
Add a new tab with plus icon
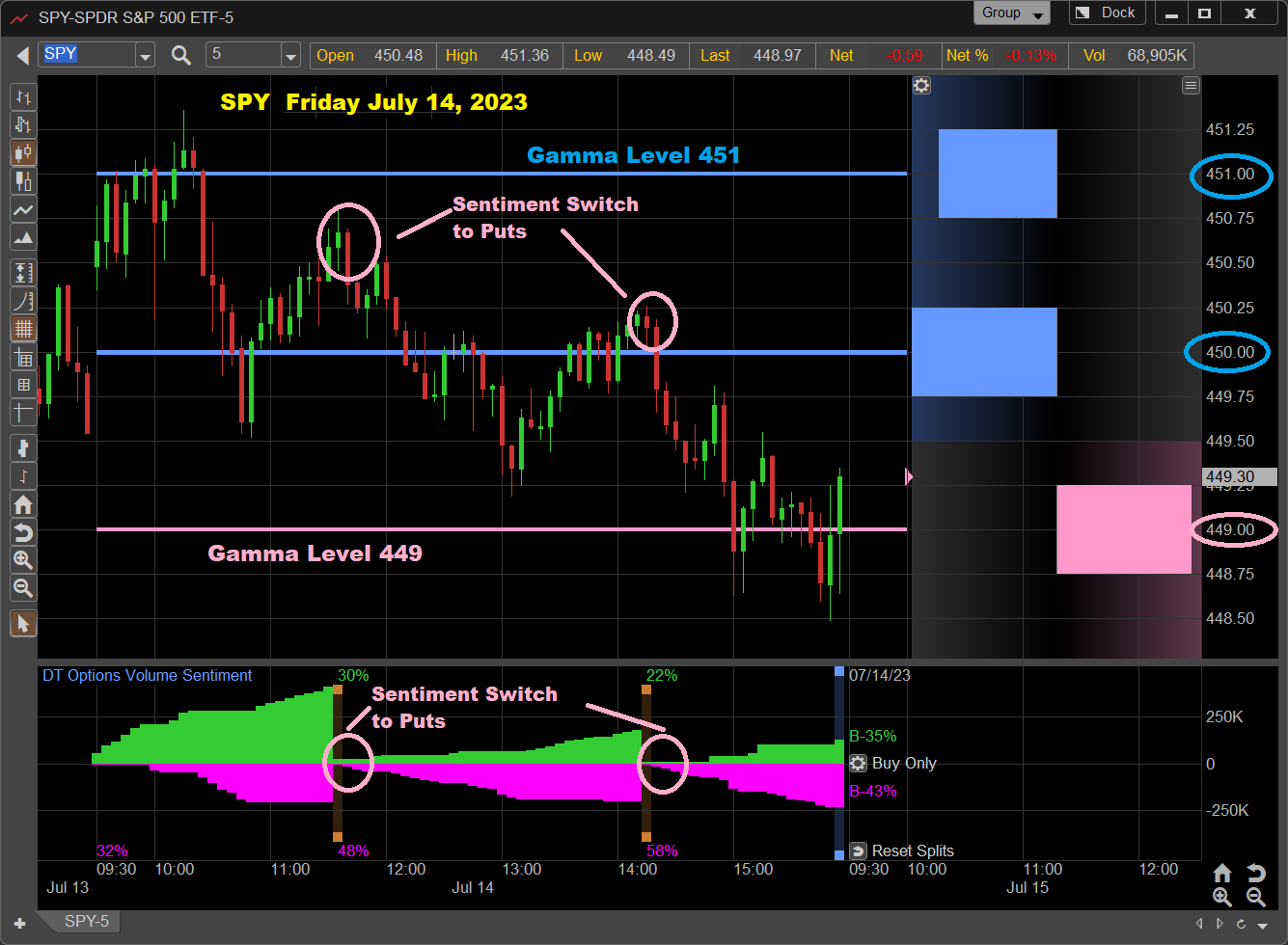tap(19, 924)
